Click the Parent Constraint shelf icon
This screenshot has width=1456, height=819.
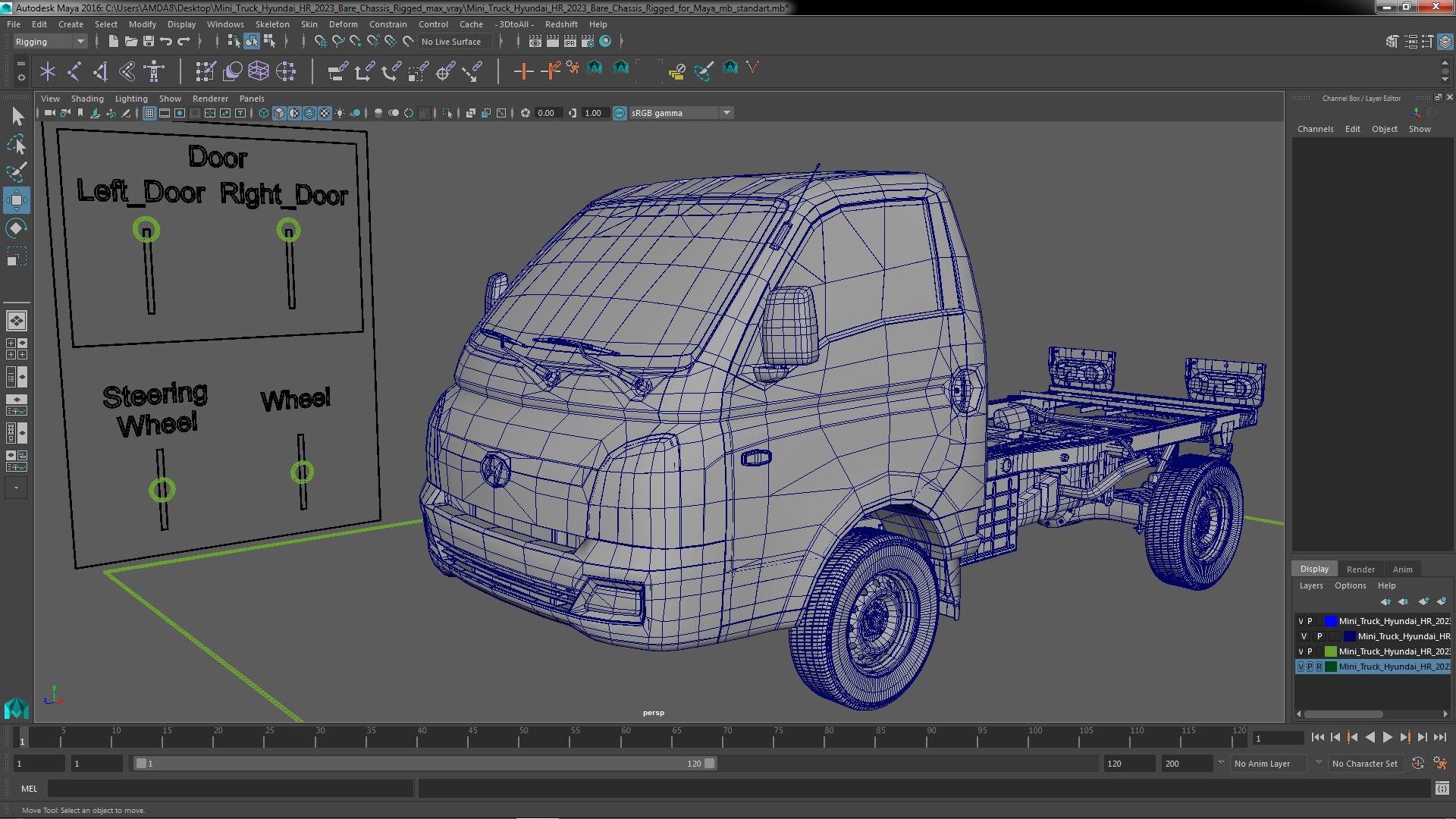[337, 71]
